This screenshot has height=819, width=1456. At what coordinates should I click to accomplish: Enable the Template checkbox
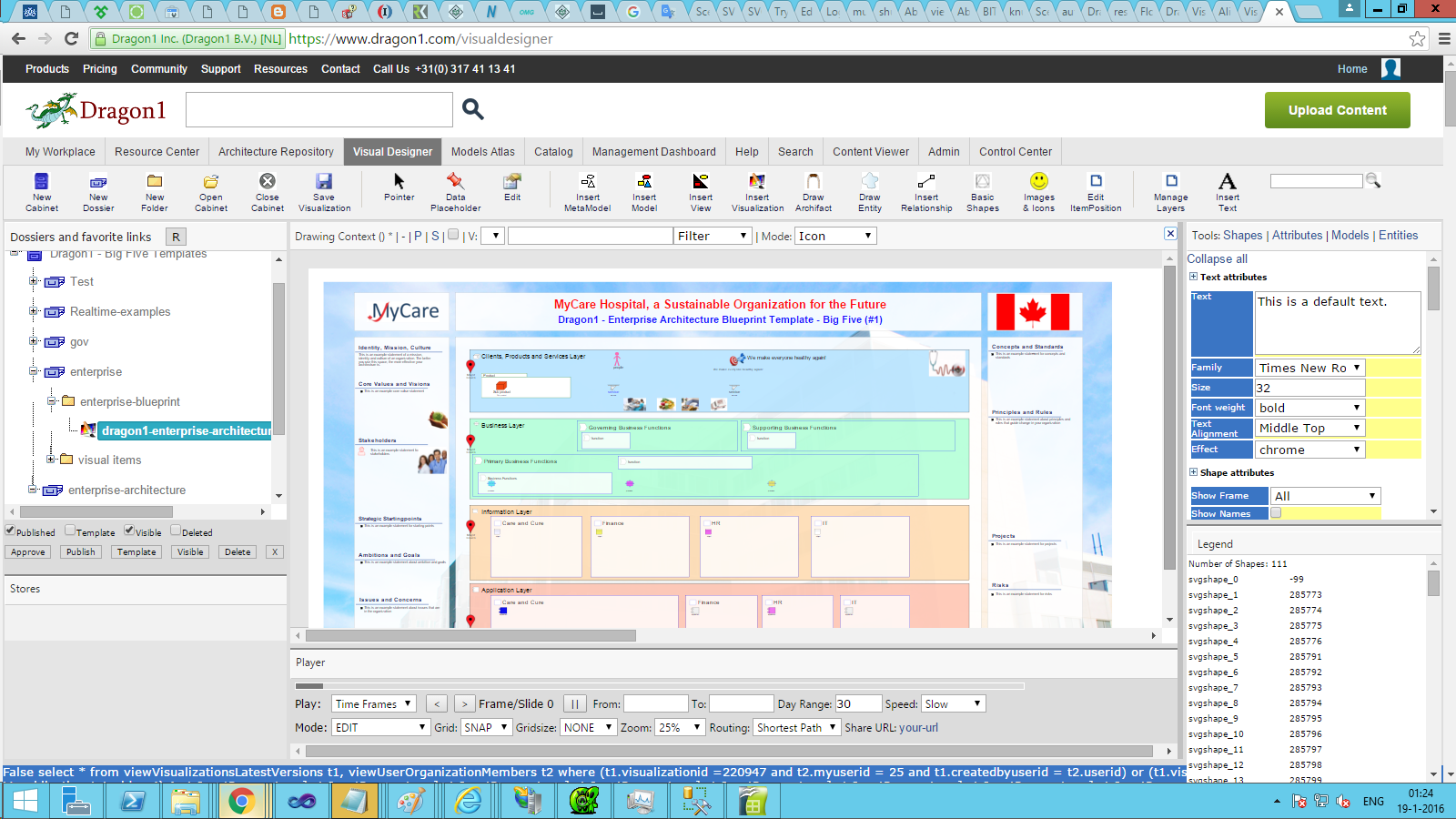pos(68,531)
